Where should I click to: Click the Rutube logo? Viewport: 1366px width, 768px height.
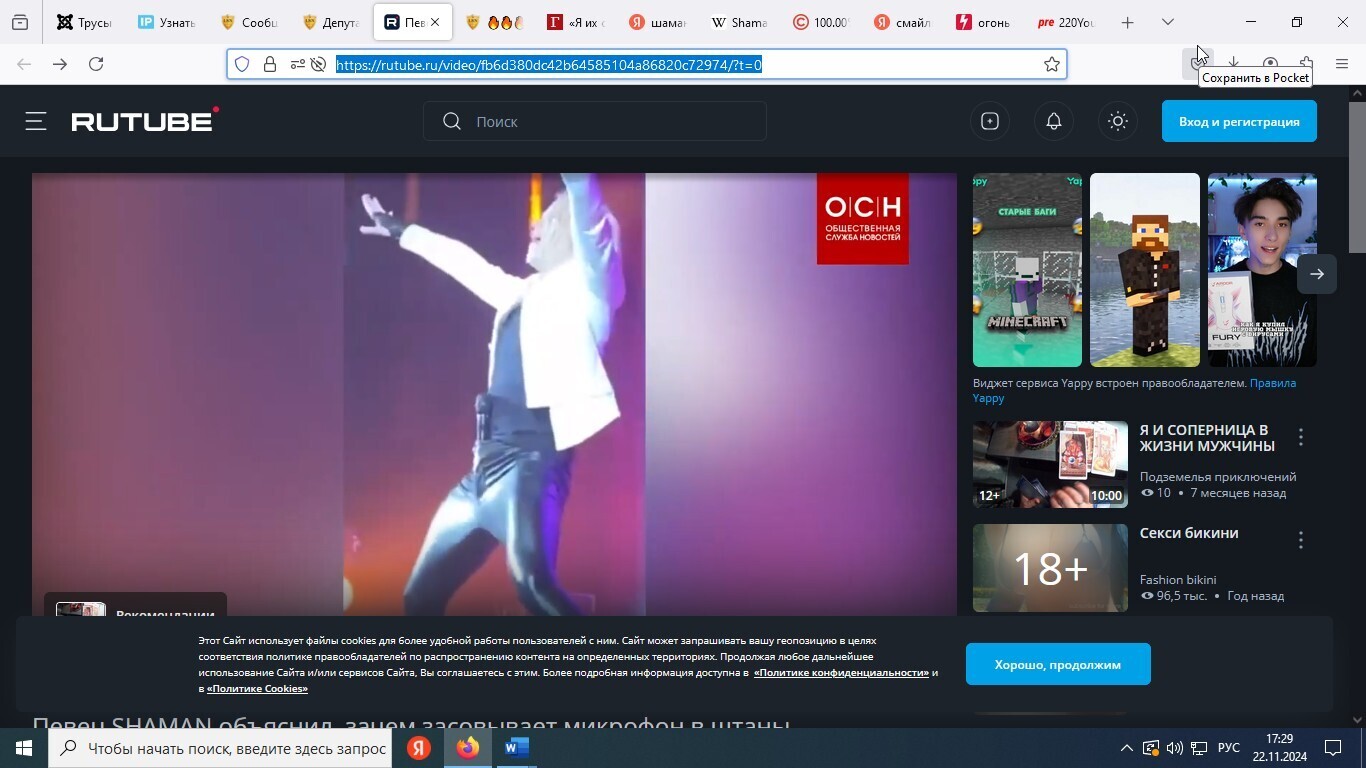[144, 121]
